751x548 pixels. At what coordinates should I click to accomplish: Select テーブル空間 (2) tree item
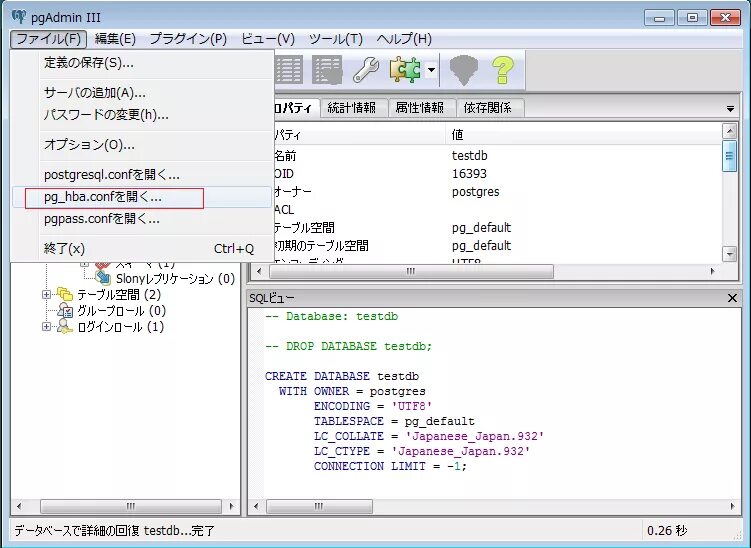[119, 295]
